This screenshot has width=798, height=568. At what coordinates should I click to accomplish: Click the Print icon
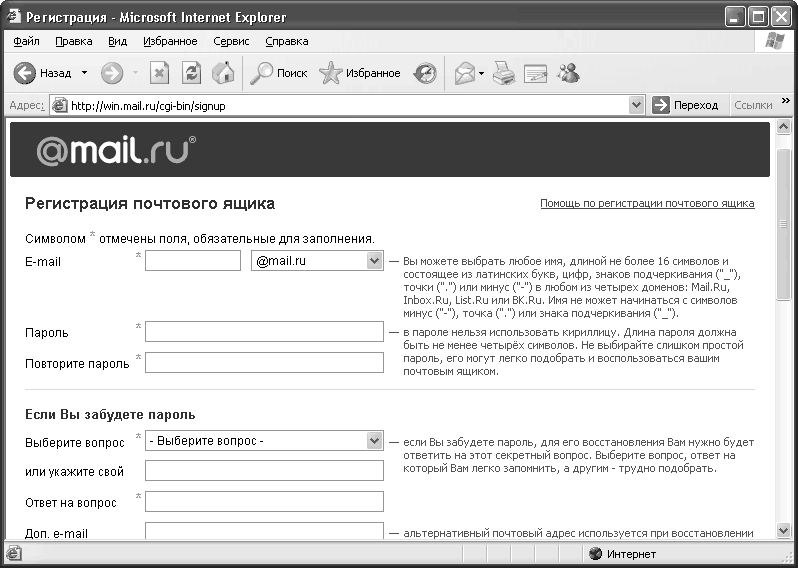504,73
